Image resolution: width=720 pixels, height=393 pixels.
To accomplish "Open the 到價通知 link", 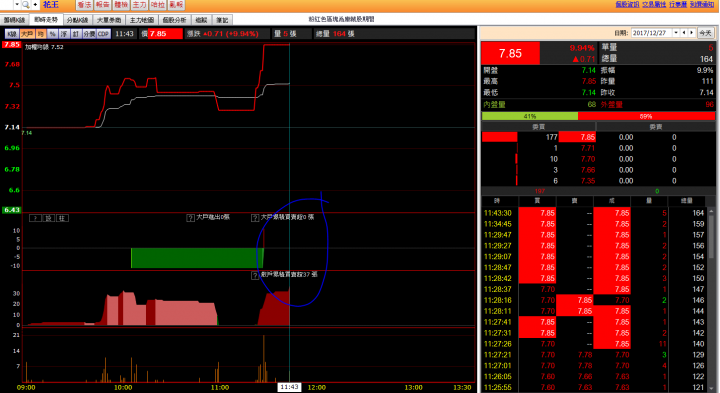I will (x=702, y=4).
